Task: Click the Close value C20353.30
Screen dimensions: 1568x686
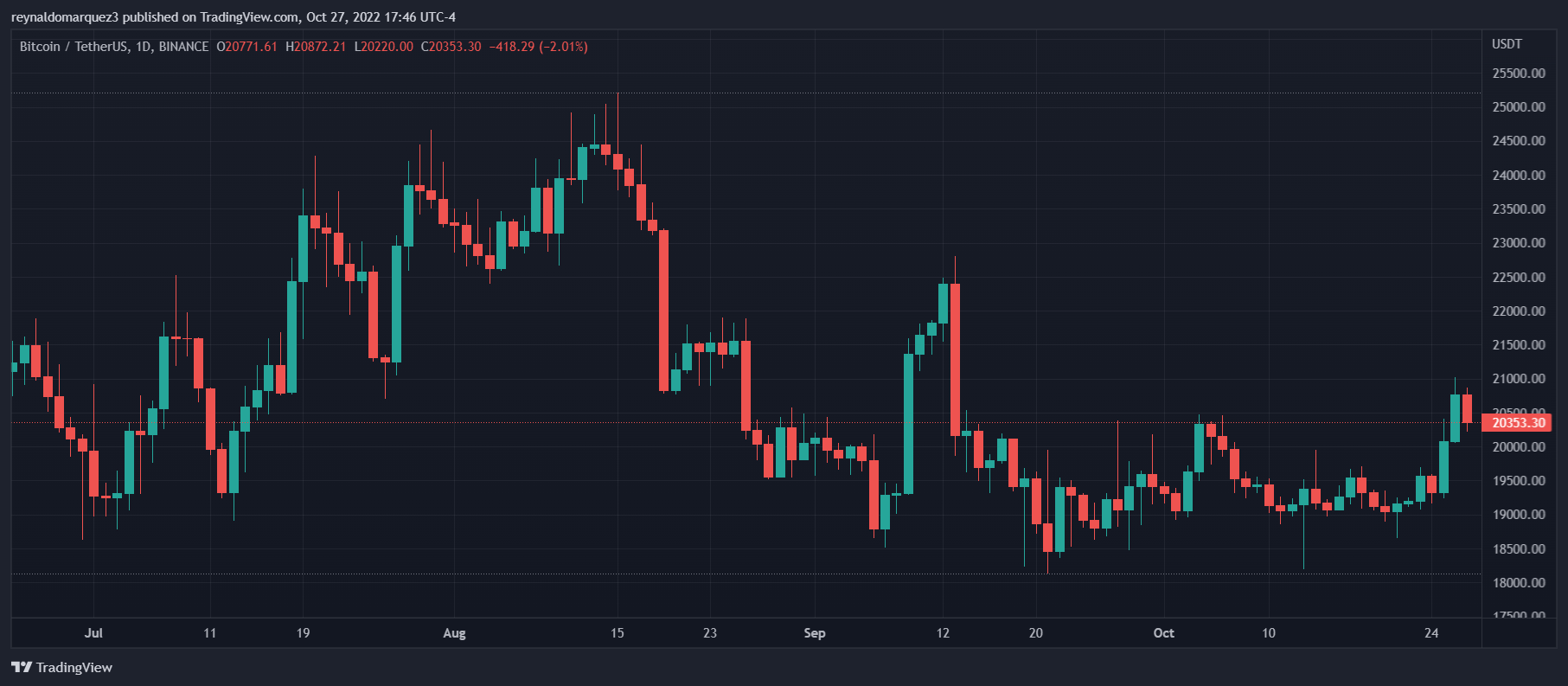Action: (x=451, y=47)
